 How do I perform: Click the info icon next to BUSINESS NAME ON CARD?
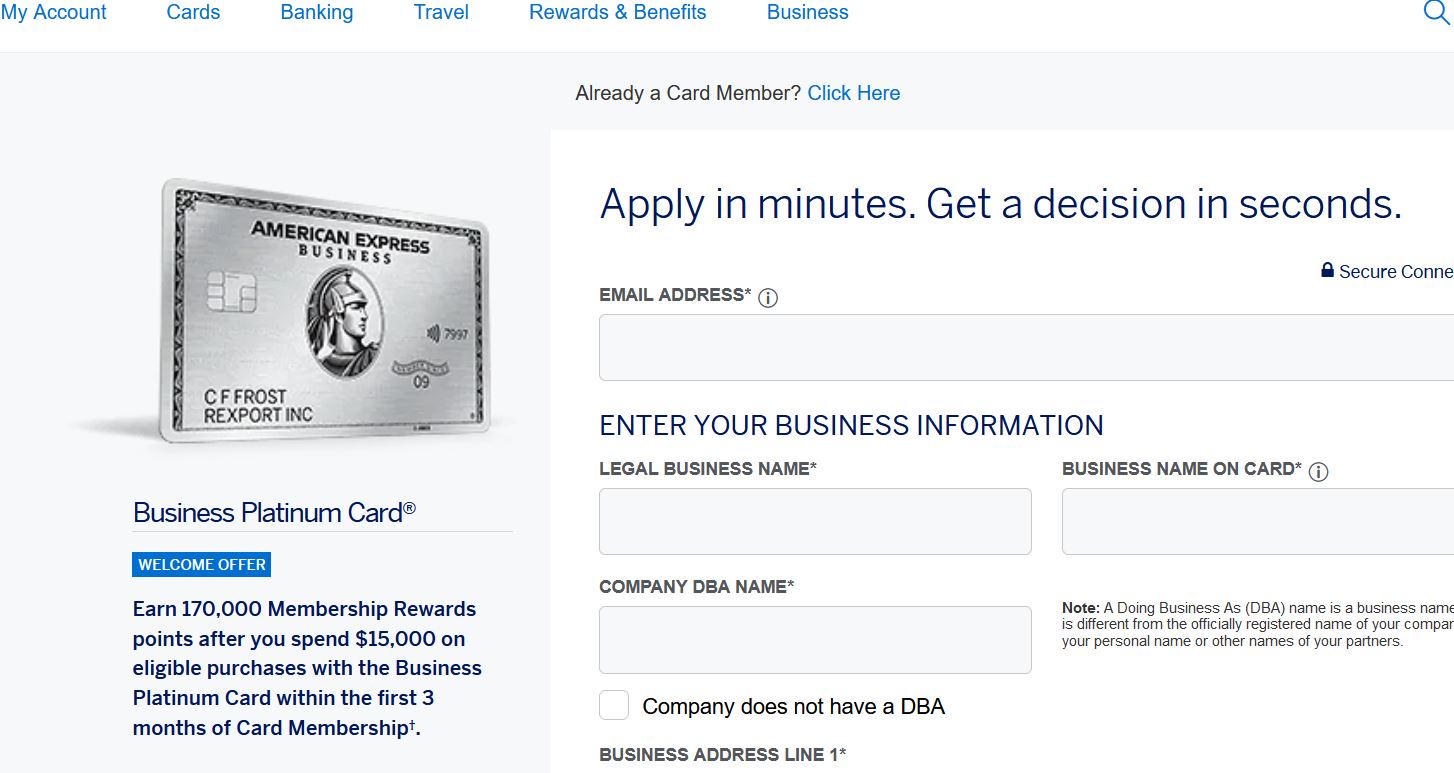1320,470
